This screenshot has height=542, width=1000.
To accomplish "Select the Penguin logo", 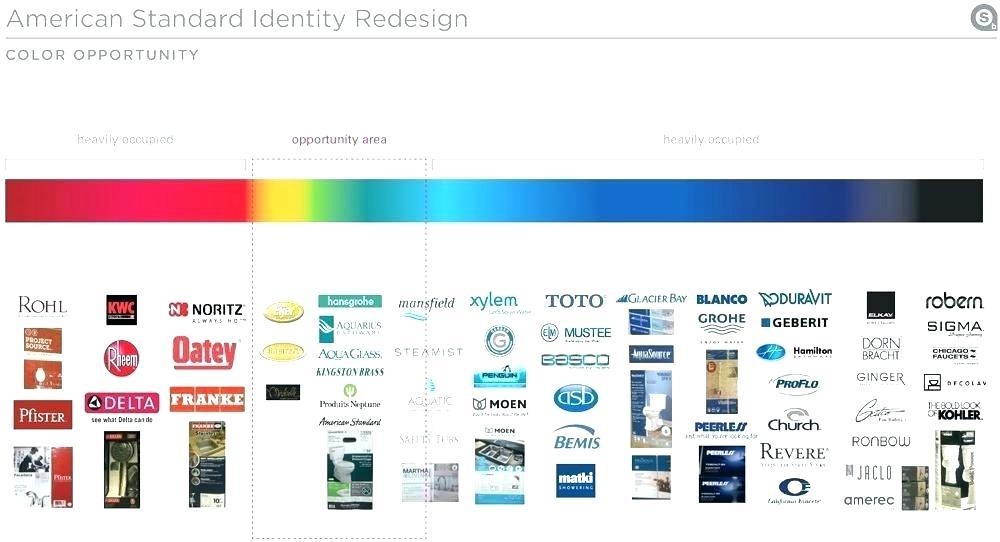I will [x=500, y=376].
